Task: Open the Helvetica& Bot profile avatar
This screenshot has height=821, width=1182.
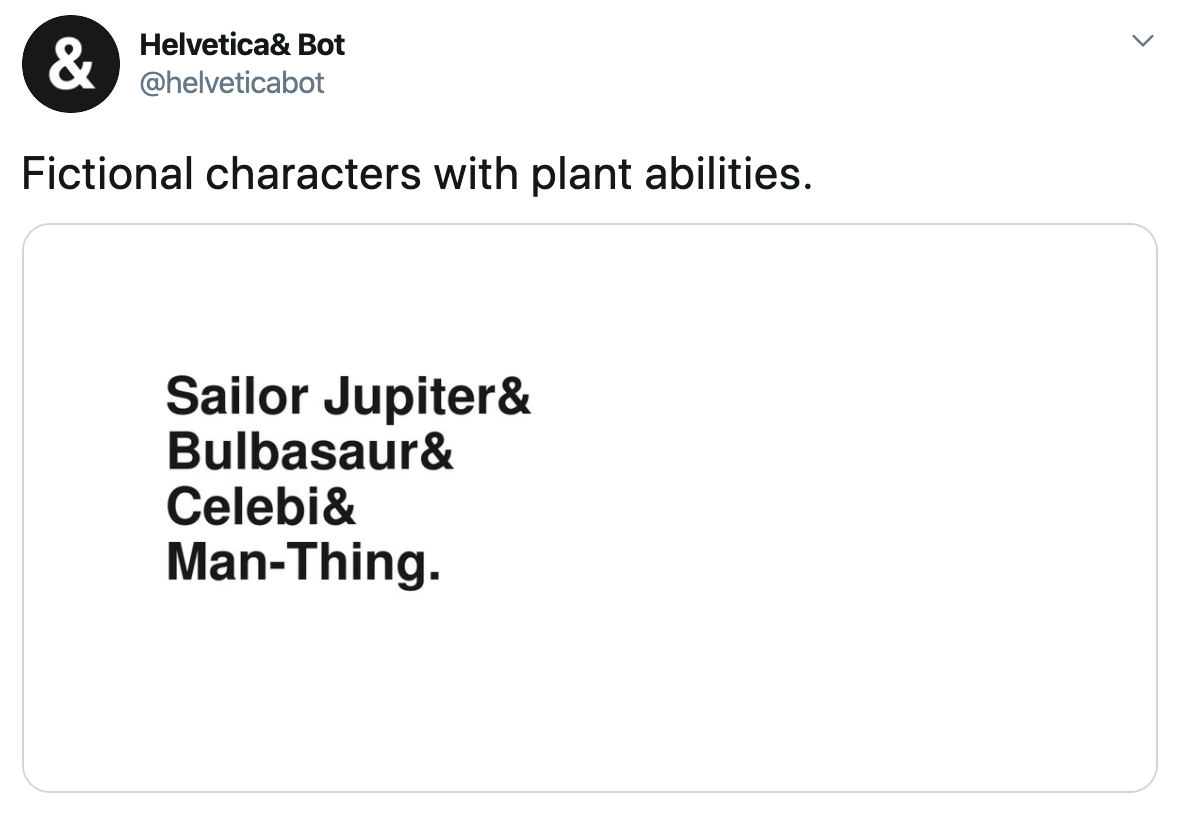Action: 70,64
